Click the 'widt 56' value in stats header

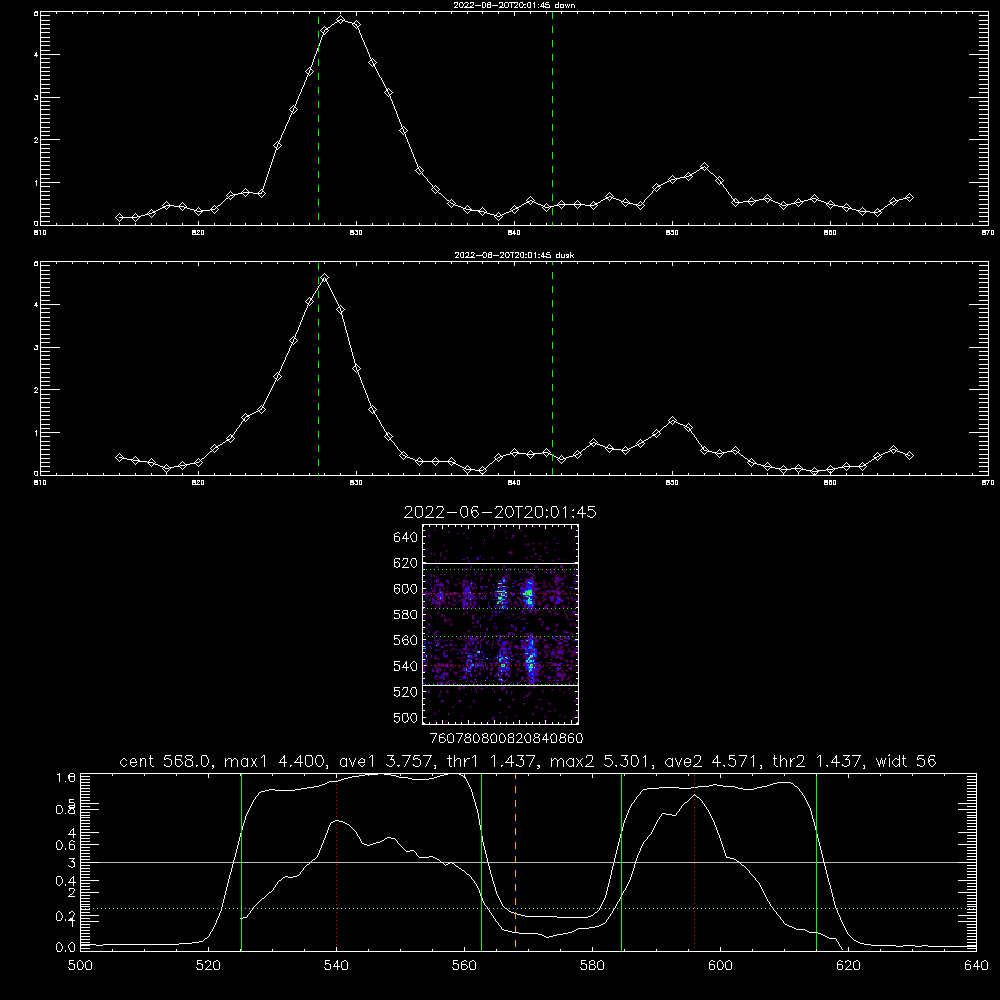906,761
